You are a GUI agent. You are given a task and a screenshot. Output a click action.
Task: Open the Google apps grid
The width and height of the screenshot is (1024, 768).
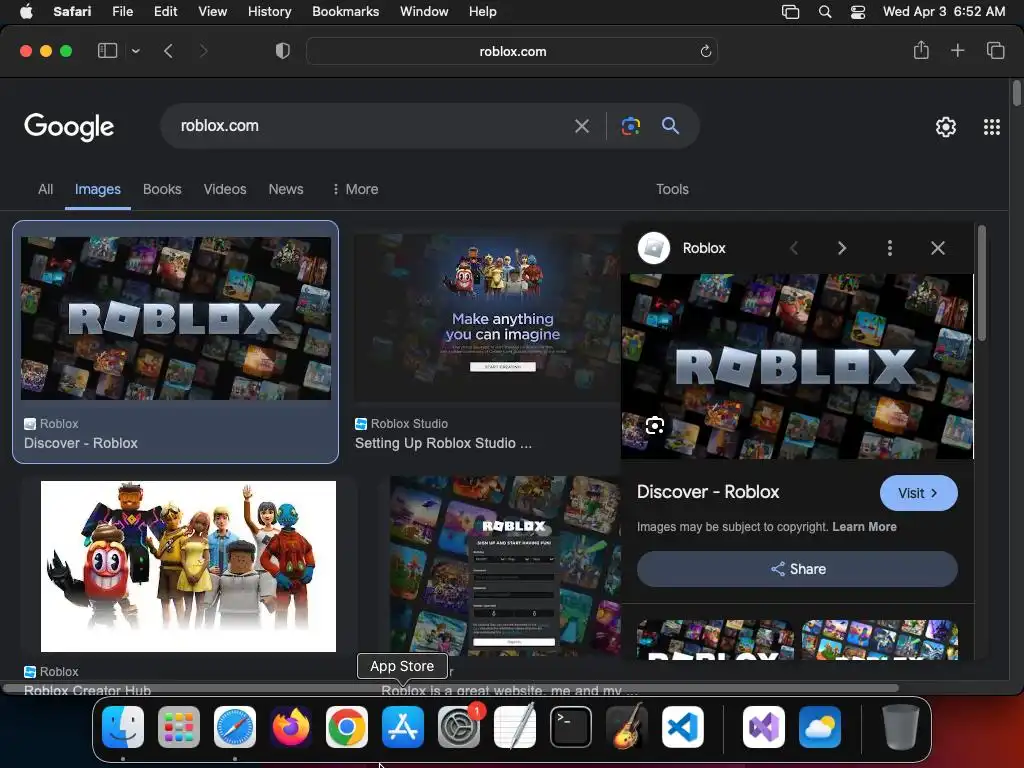992,127
